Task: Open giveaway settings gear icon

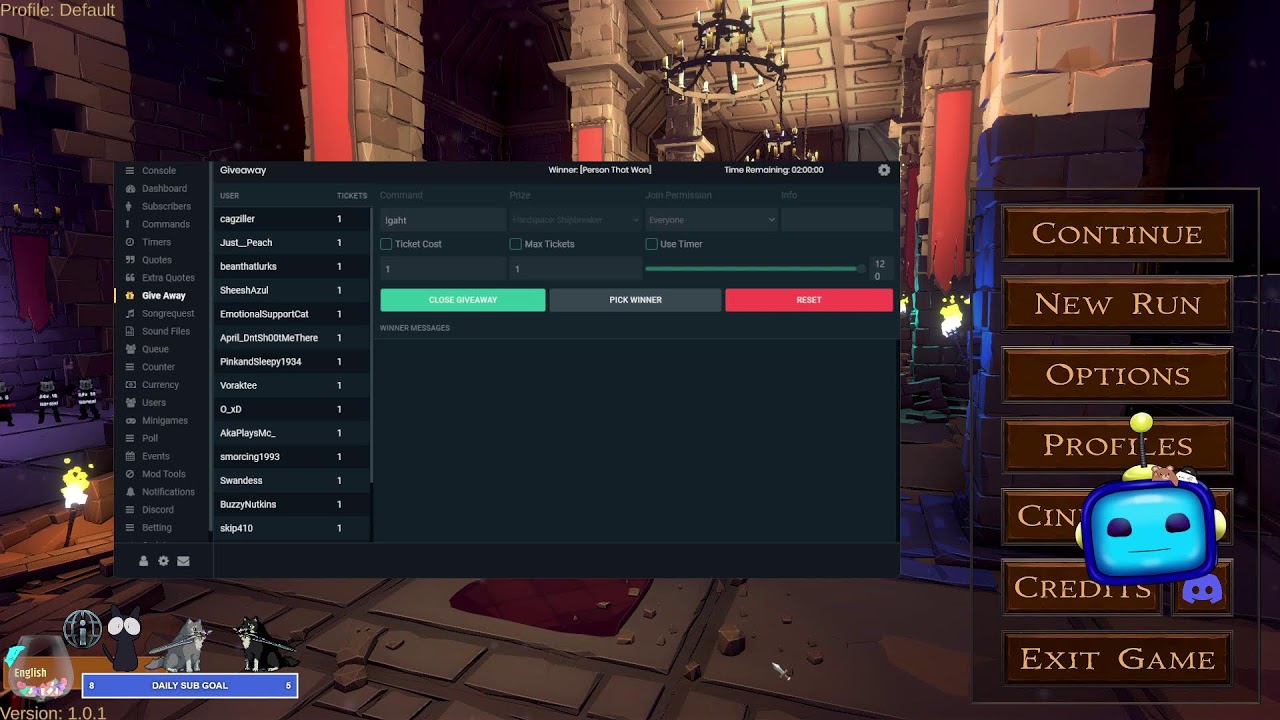Action: pyautogui.click(x=884, y=170)
